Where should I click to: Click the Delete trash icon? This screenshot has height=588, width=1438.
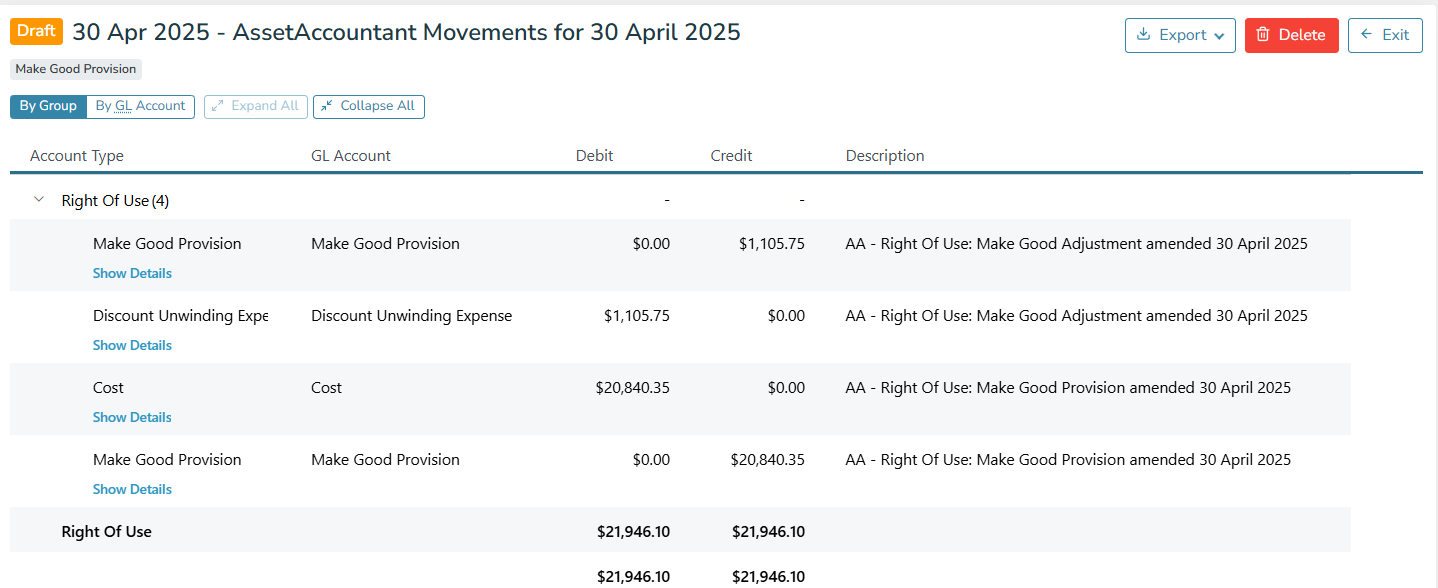[x=1263, y=35]
